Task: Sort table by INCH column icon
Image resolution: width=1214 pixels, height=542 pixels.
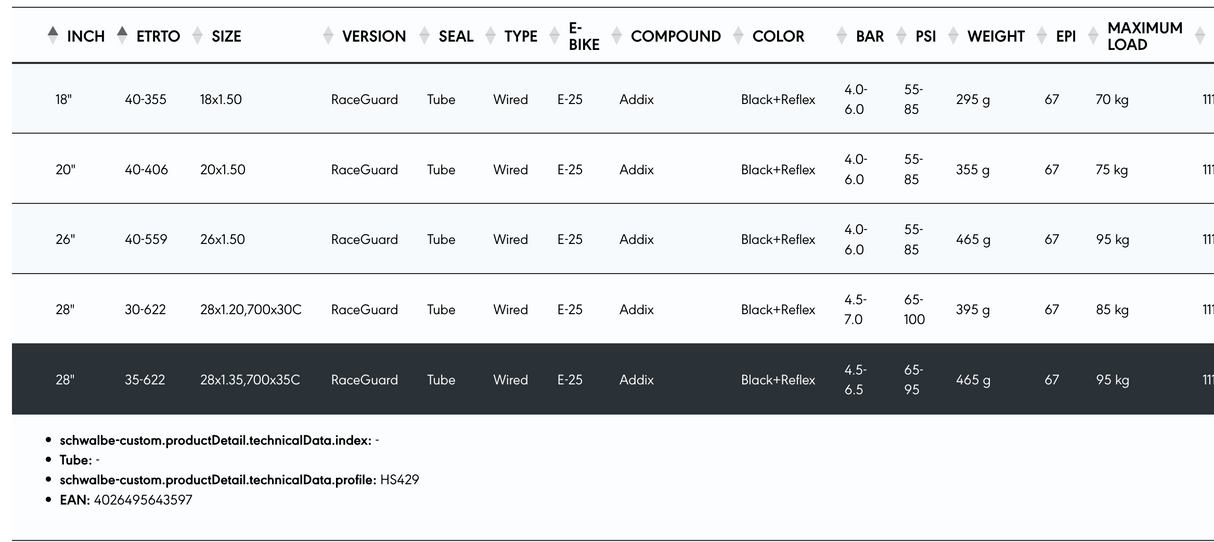Action: point(52,35)
